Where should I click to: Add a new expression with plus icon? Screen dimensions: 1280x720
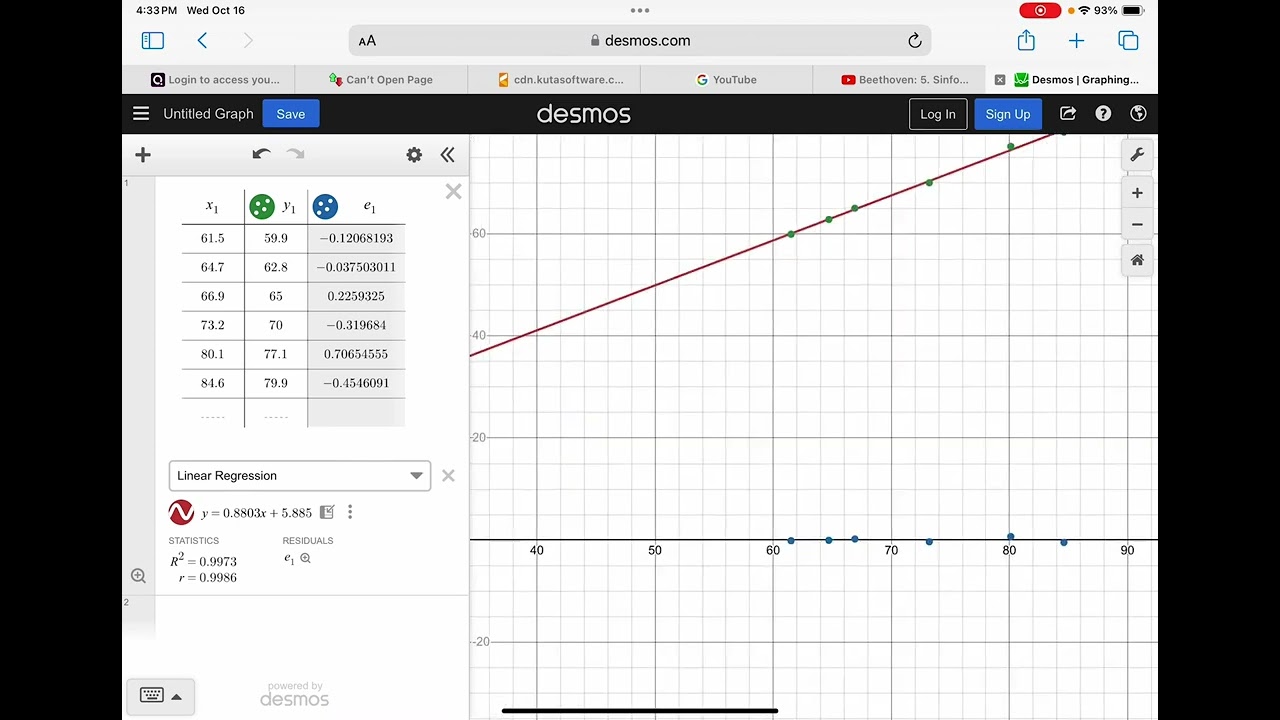(x=143, y=155)
